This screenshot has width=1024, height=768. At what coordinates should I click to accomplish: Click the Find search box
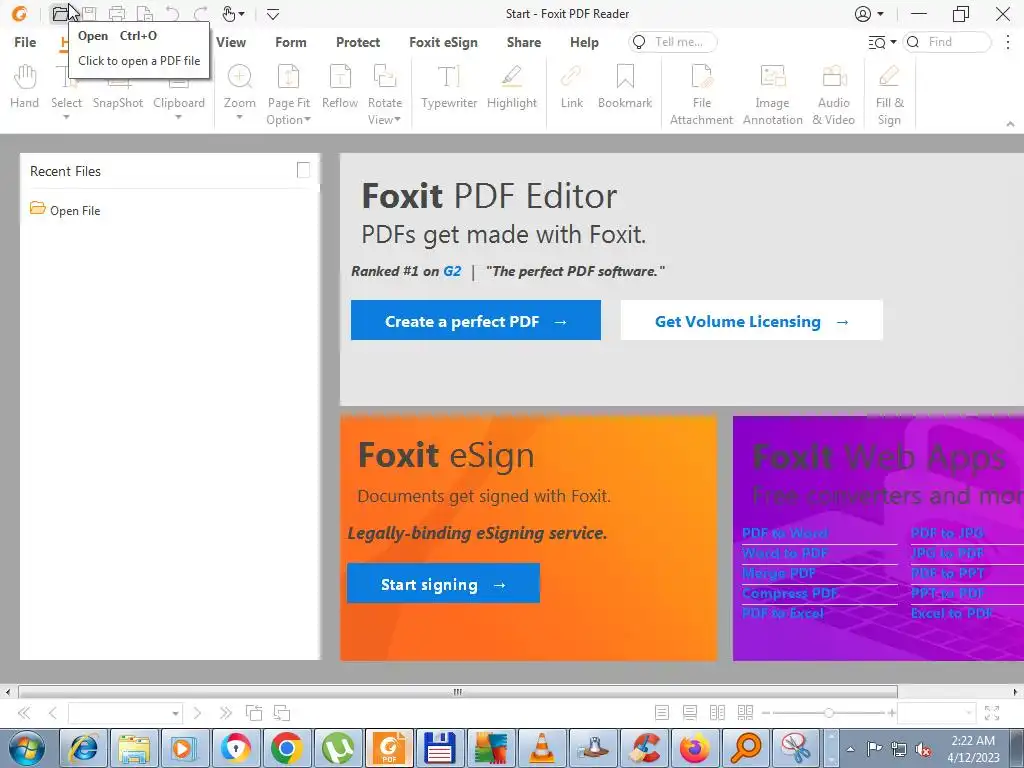(x=947, y=42)
